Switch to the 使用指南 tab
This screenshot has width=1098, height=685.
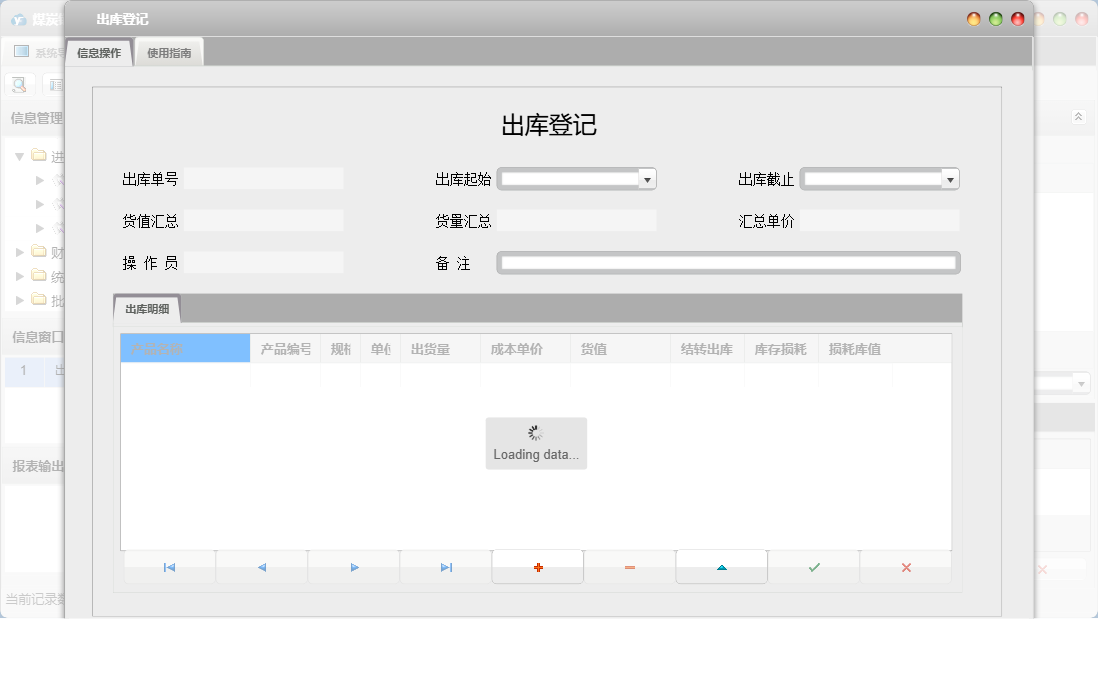(168, 50)
